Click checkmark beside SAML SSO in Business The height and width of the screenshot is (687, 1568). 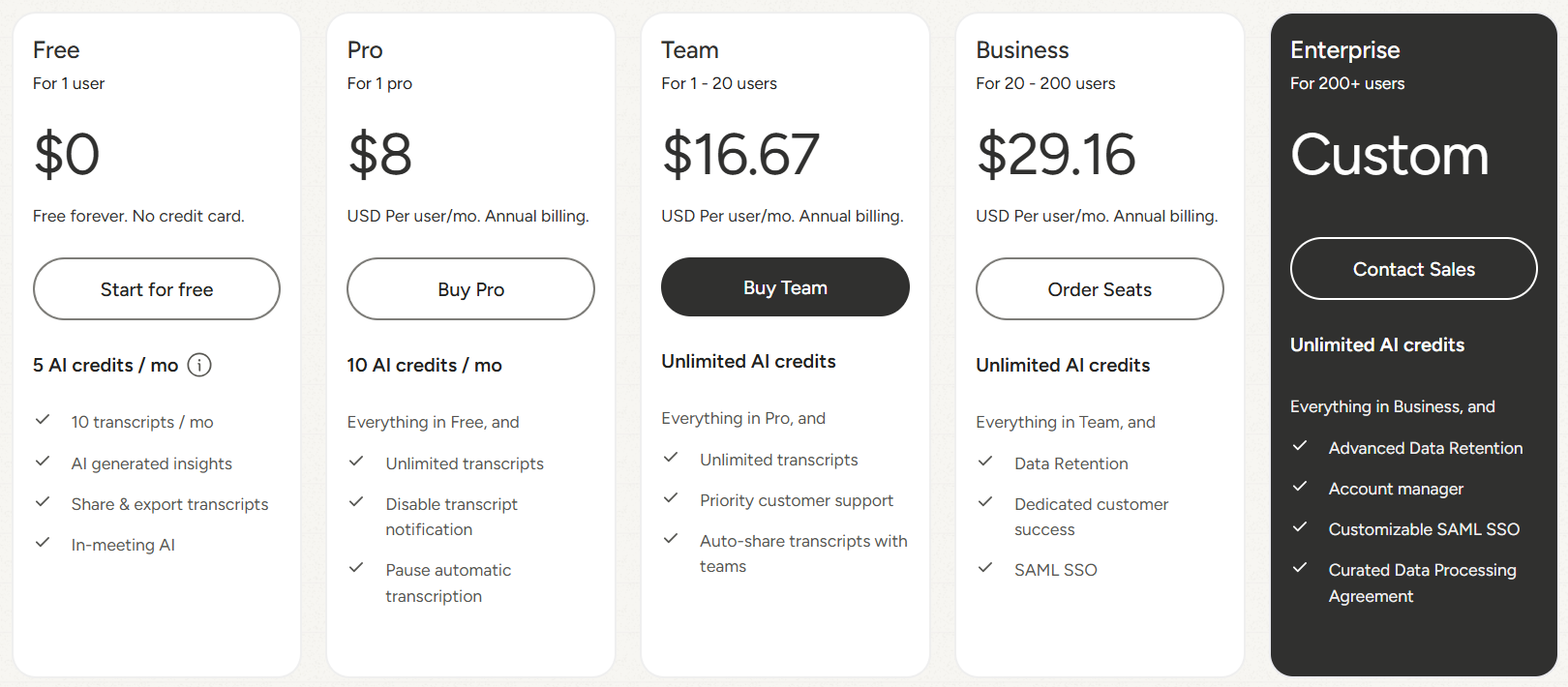click(985, 568)
